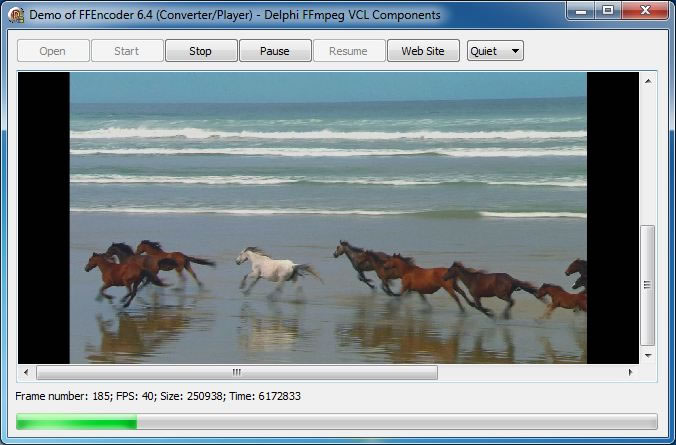Click the greyed-out Start button
The image size is (676, 445).
pyautogui.click(x=127, y=51)
